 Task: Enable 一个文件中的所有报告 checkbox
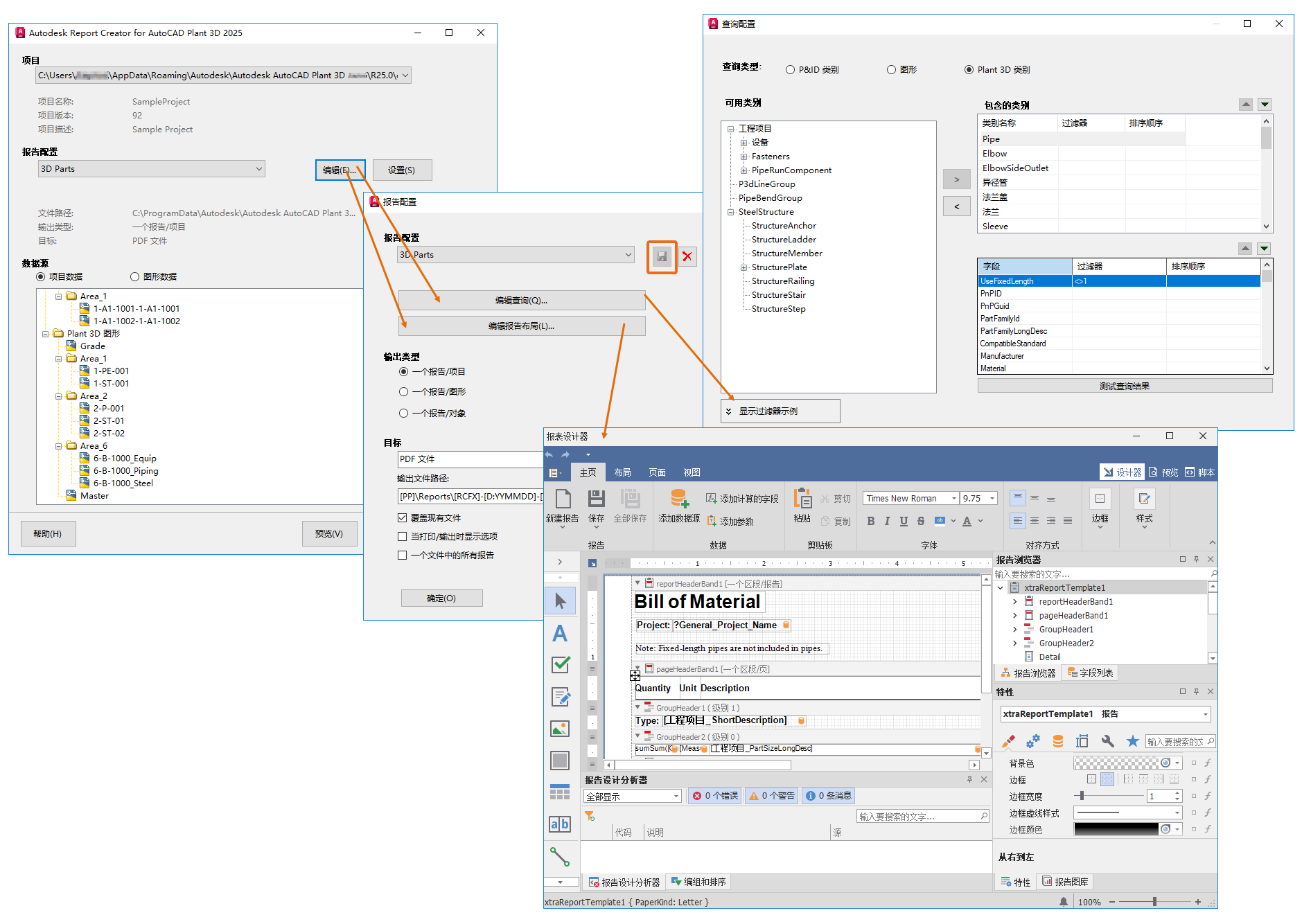point(402,556)
